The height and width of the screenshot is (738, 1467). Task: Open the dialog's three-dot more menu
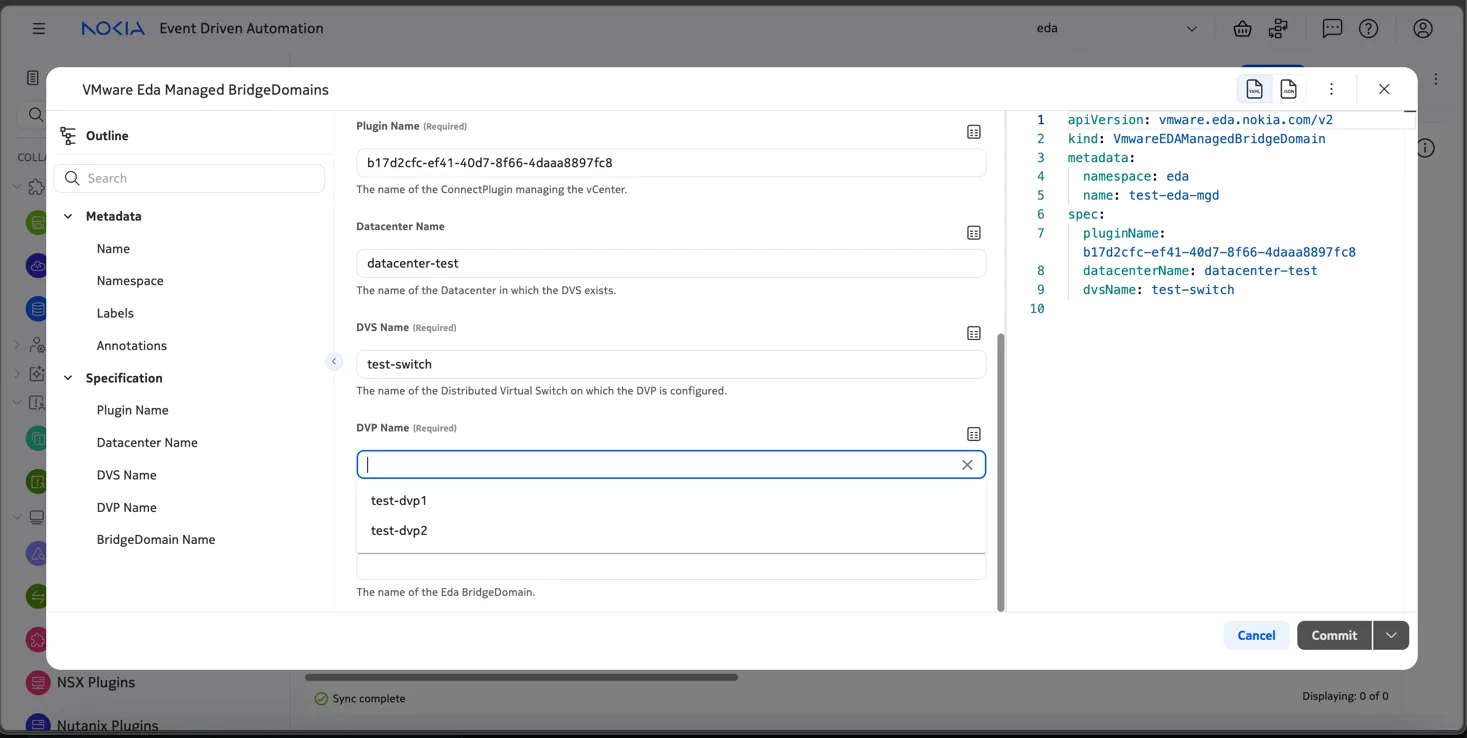[x=1331, y=89]
